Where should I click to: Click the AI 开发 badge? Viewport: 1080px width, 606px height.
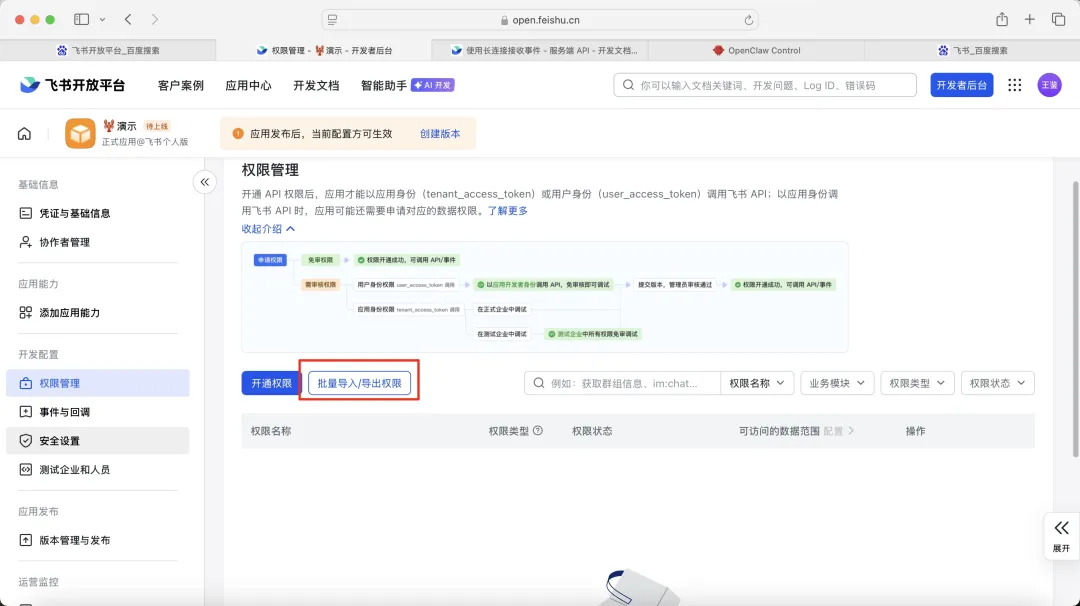tap(433, 85)
